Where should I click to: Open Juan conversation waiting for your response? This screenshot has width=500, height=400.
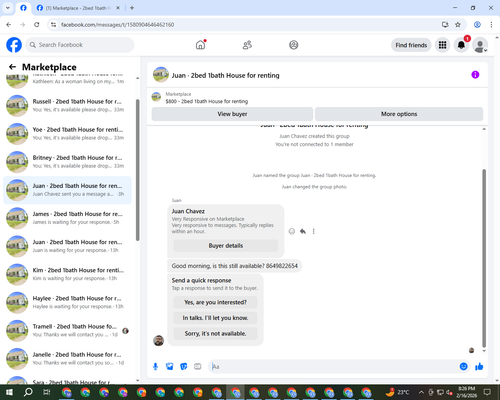coord(67,246)
